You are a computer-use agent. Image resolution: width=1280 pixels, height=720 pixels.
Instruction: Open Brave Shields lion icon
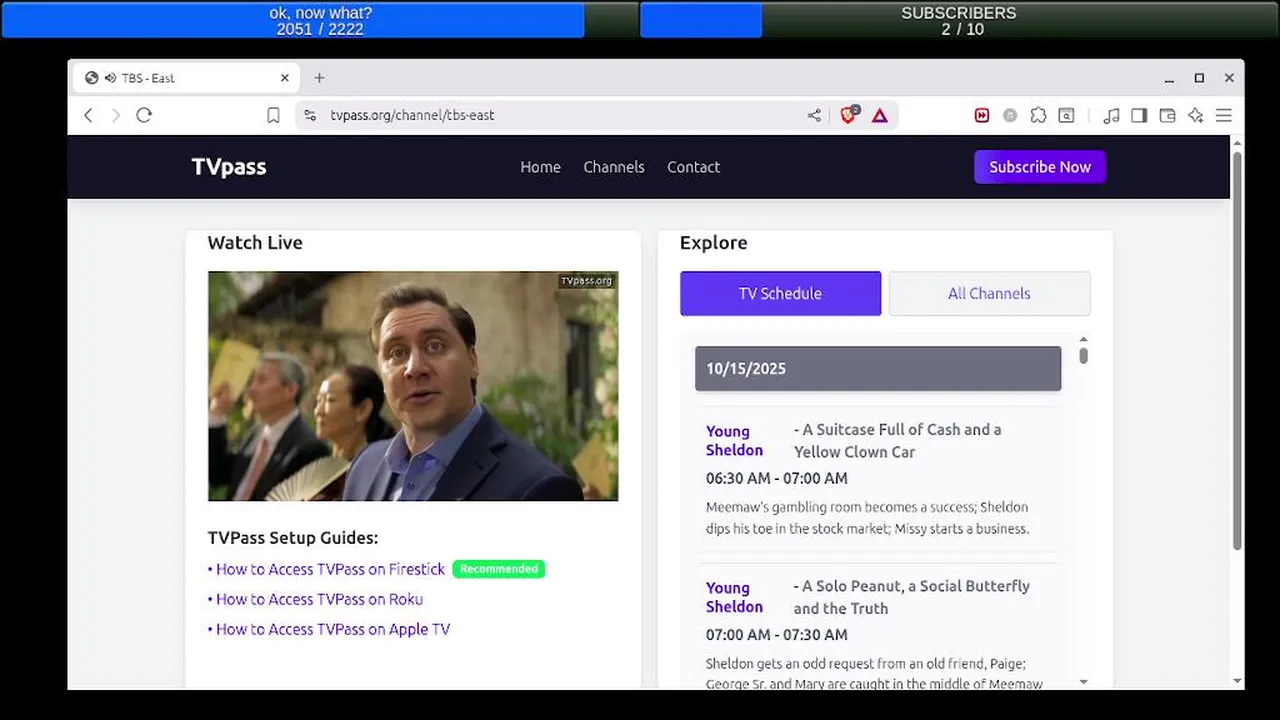pos(849,115)
